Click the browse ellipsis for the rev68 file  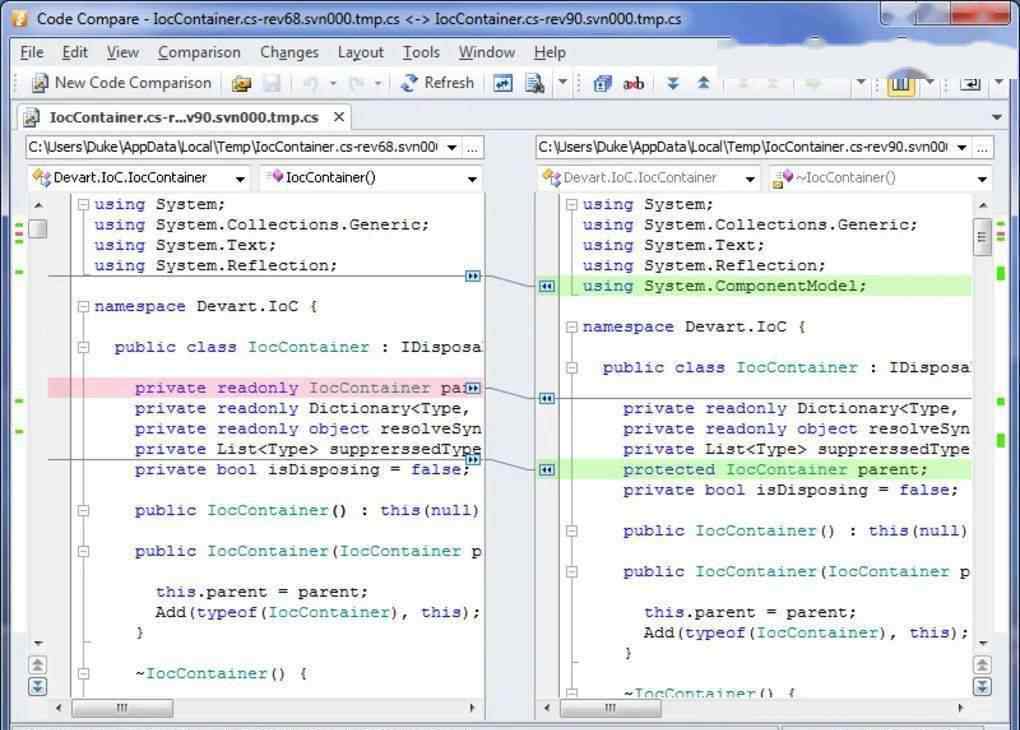pos(474,147)
